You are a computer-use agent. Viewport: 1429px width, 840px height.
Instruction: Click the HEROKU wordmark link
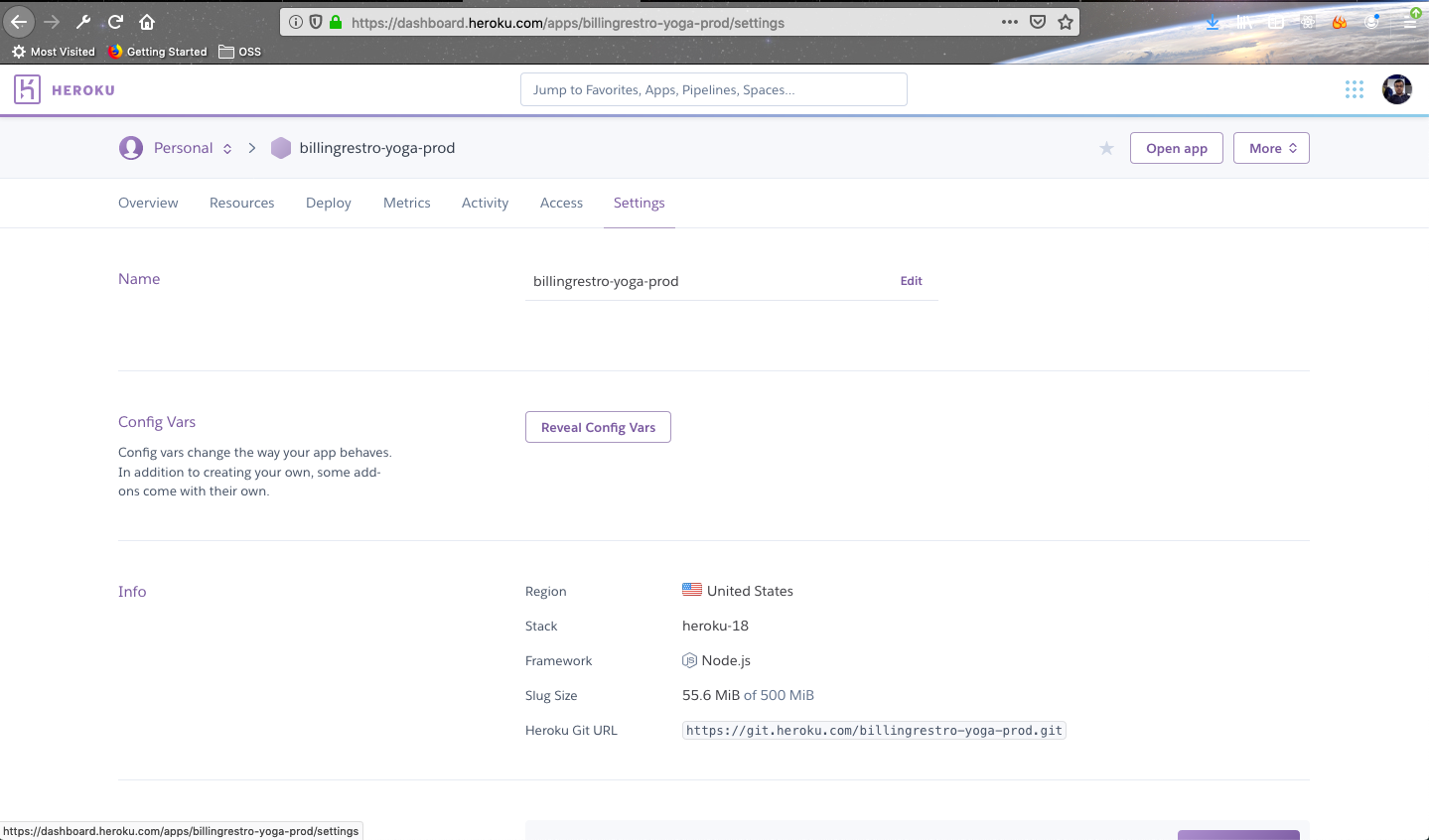[83, 90]
